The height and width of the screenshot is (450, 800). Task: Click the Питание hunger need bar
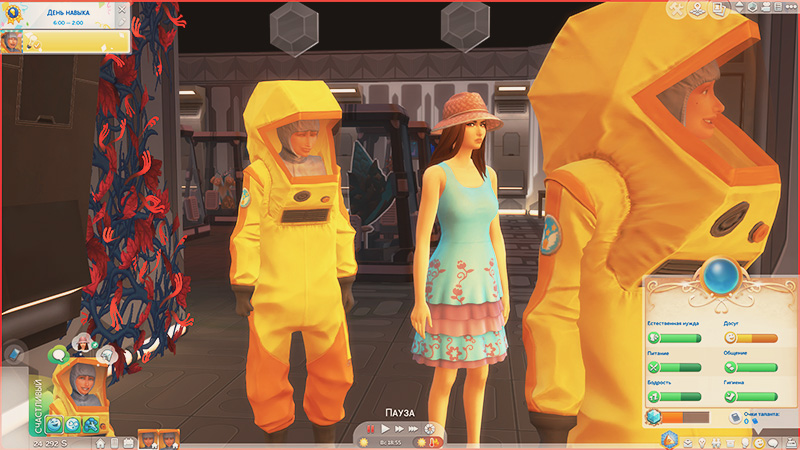pos(674,367)
